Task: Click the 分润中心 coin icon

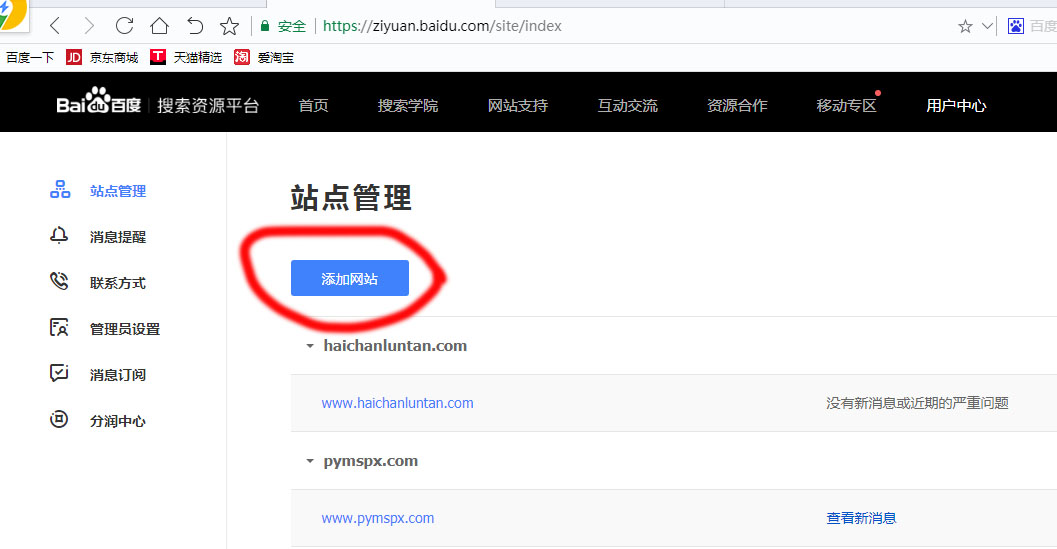Action: (x=59, y=420)
